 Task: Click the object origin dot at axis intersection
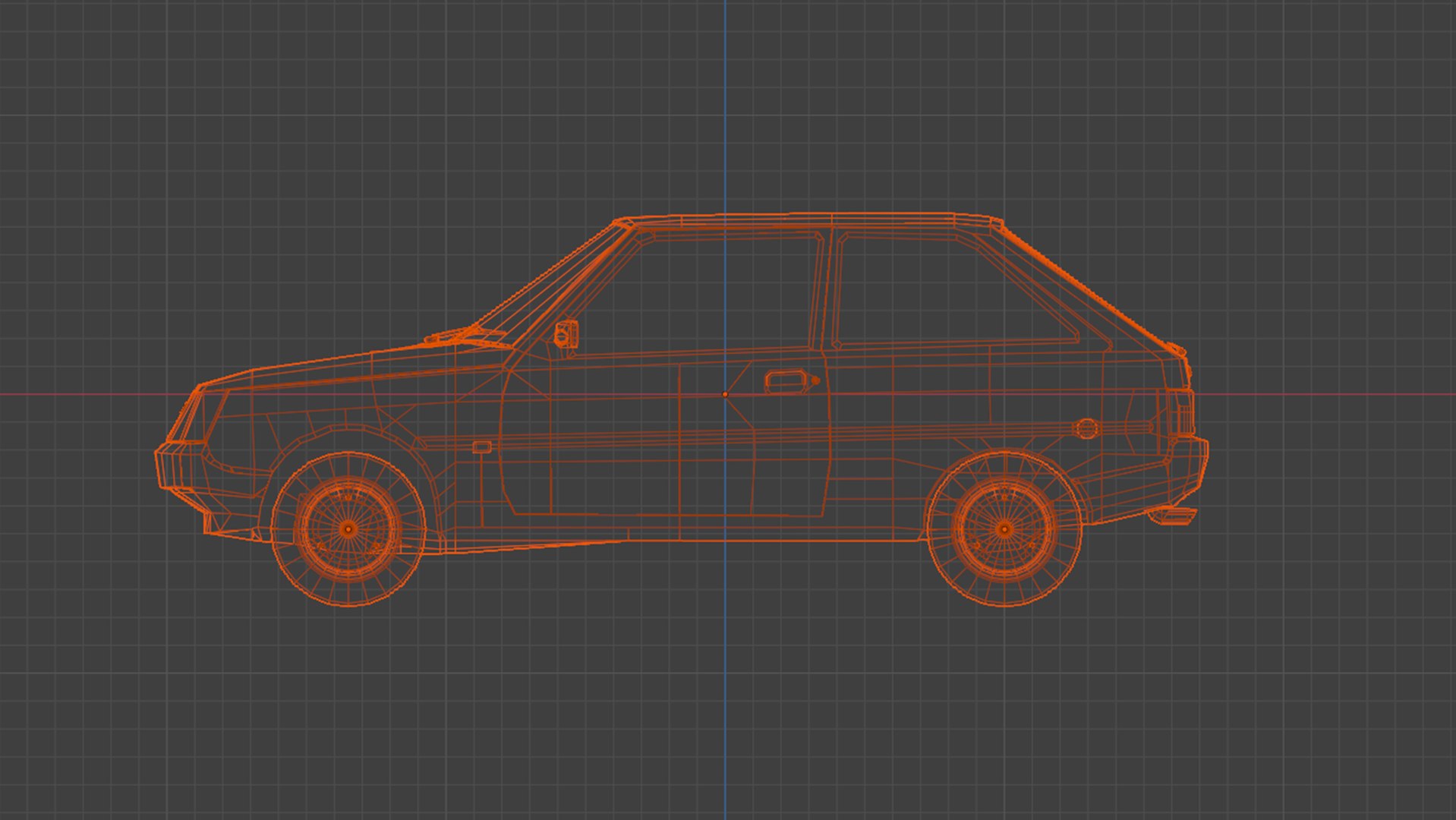725,395
